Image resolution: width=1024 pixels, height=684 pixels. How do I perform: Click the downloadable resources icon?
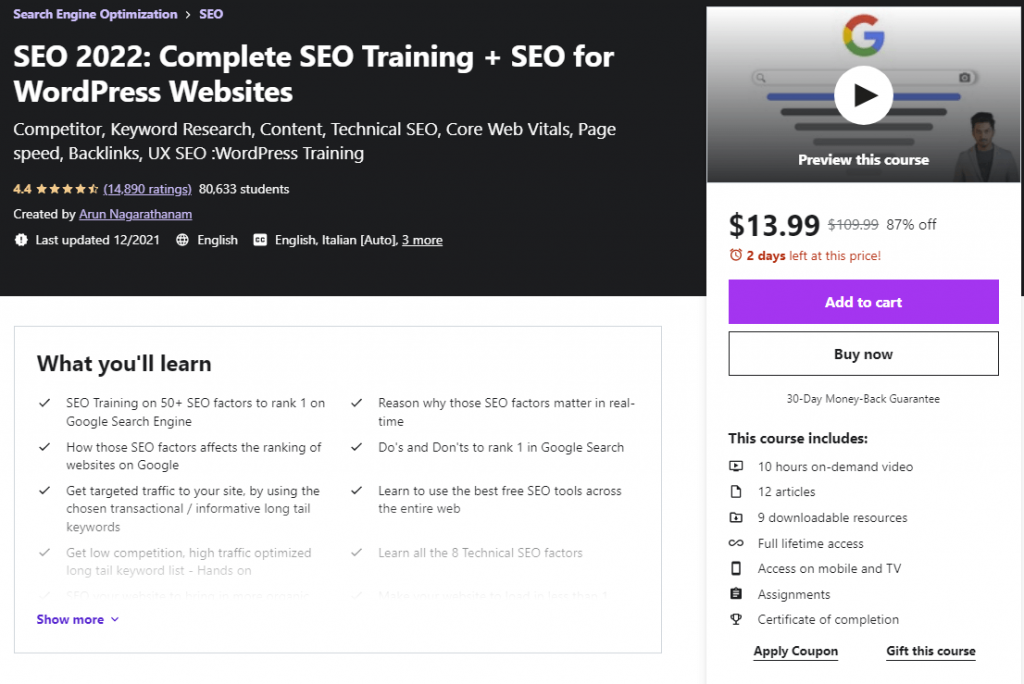click(x=737, y=517)
